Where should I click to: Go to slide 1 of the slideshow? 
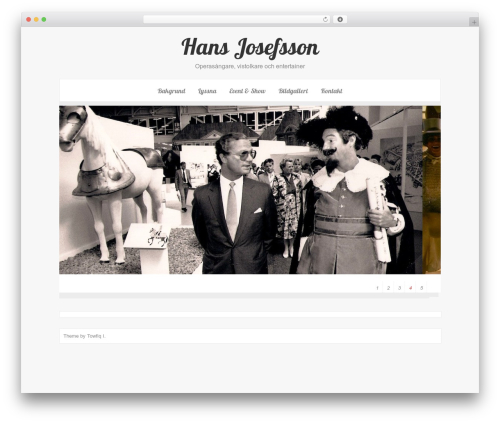pos(377,288)
